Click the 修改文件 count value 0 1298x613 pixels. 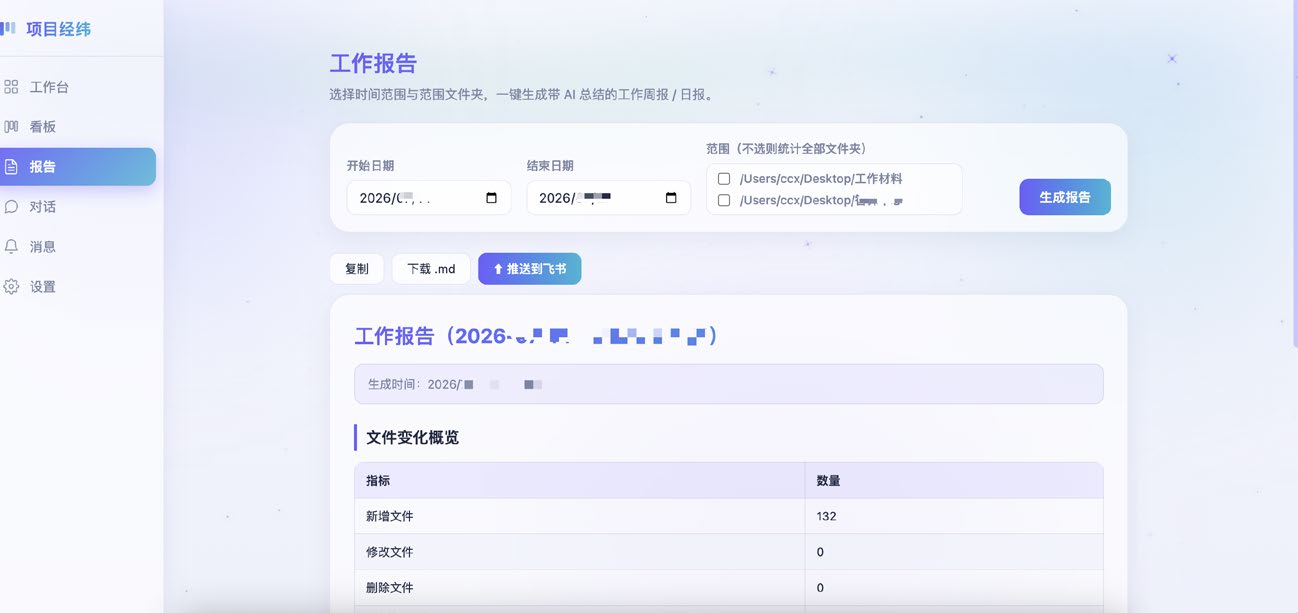pos(820,552)
